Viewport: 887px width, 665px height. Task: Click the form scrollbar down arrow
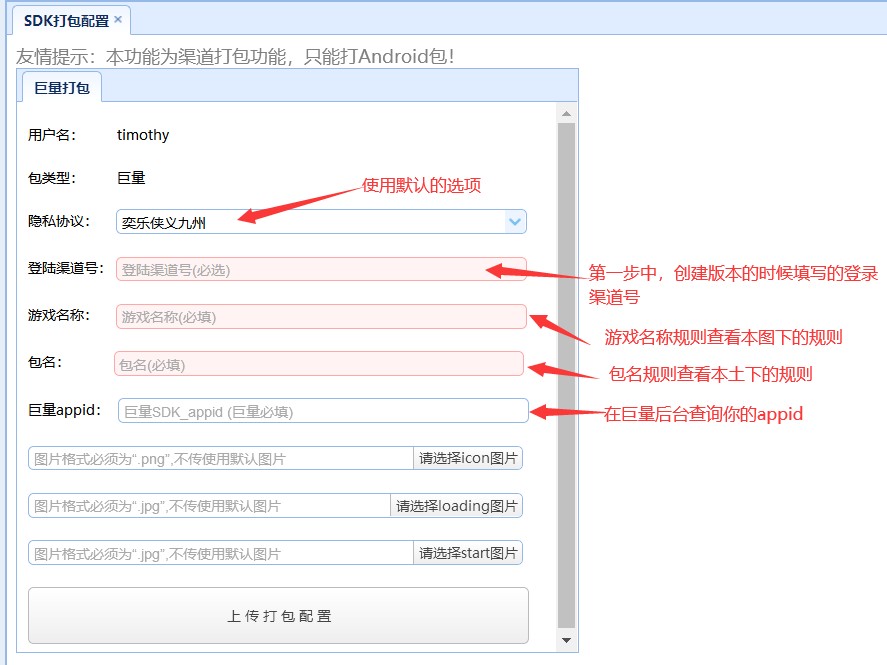pos(566,640)
